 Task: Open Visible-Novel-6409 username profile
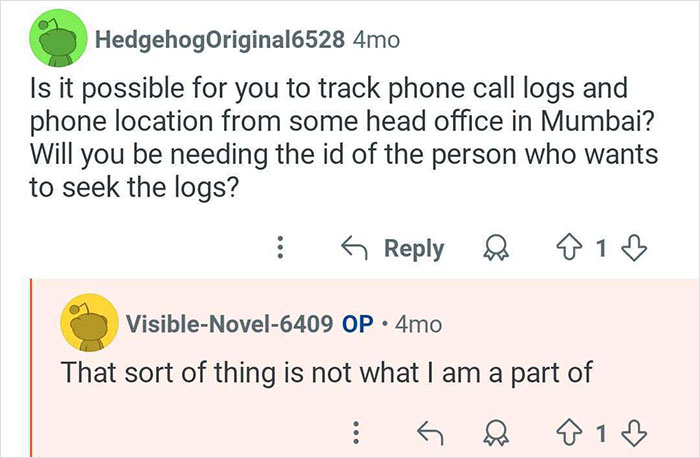tap(229, 324)
